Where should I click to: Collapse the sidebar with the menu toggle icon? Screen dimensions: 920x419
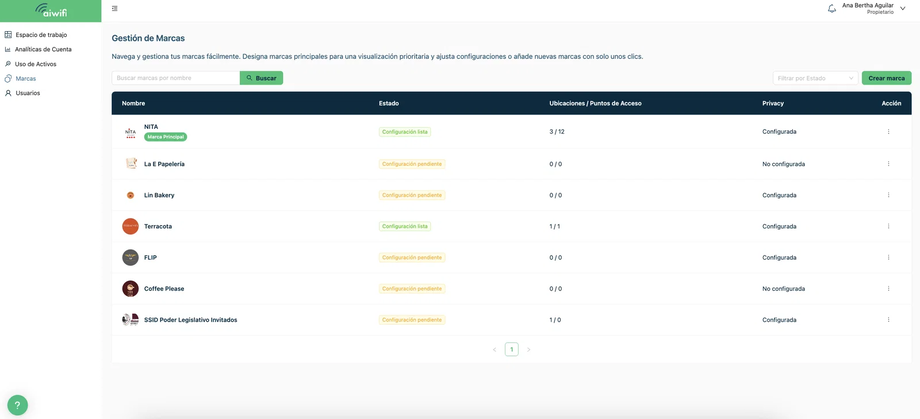[114, 8]
